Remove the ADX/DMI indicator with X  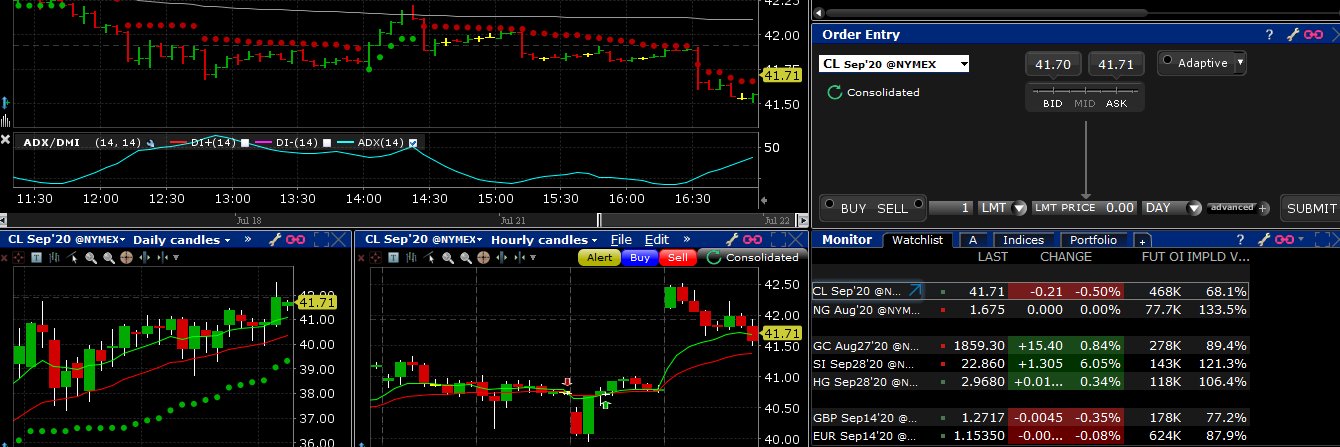(5, 141)
